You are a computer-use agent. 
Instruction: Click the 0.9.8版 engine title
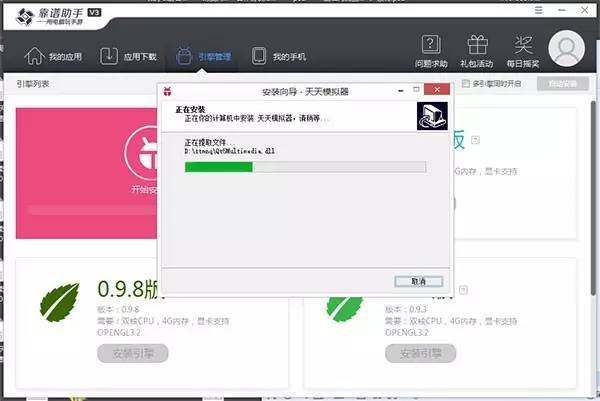pyautogui.click(x=127, y=290)
